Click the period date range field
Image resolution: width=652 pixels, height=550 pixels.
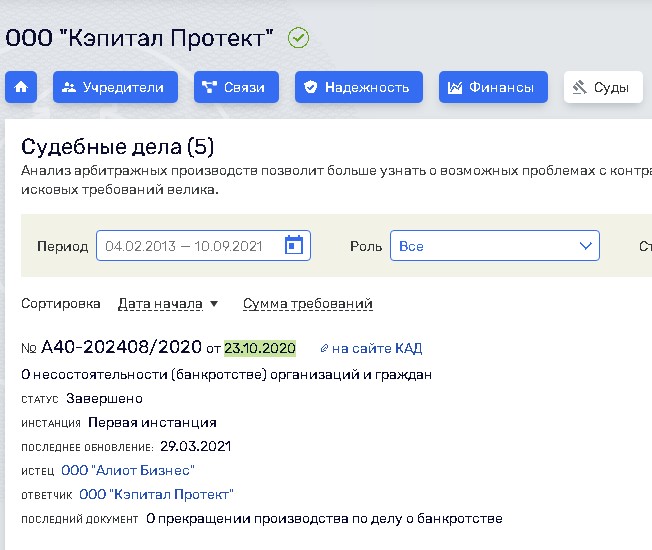[x=190, y=246]
